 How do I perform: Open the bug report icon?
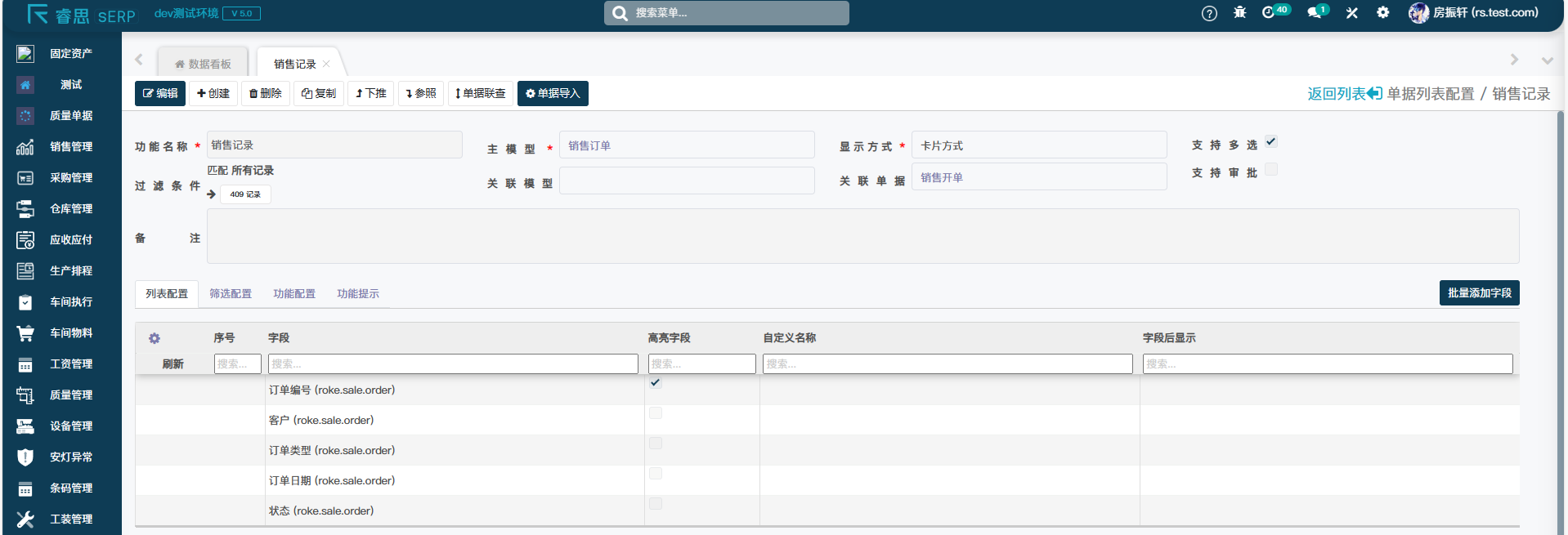[1239, 12]
